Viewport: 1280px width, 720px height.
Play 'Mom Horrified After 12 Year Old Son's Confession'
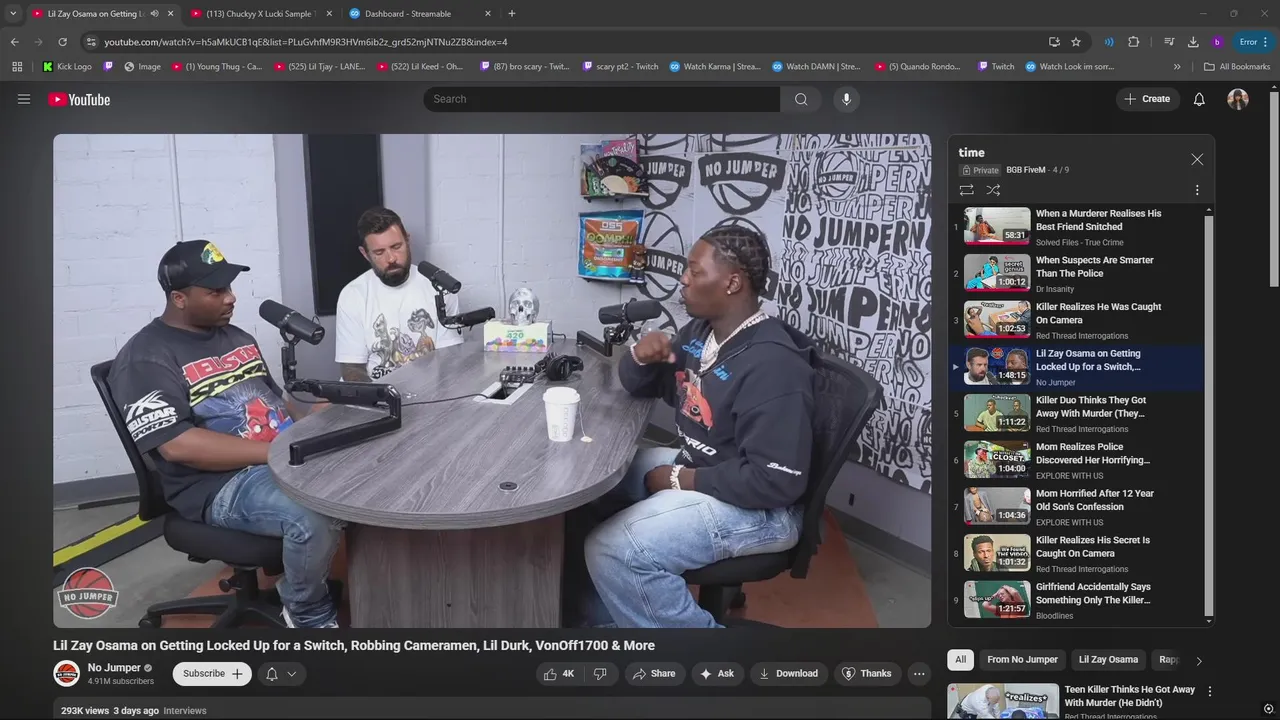click(x=1078, y=507)
